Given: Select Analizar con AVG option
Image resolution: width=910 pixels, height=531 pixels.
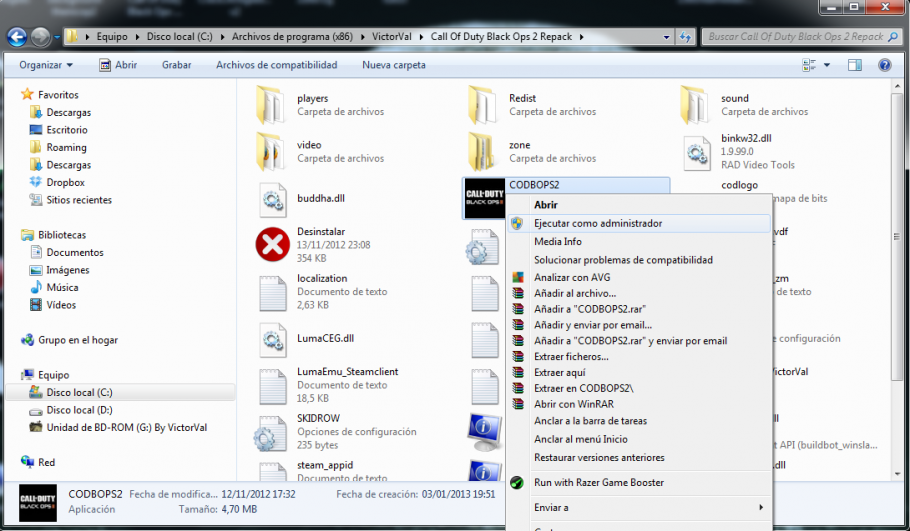Looking at the screenshot, I should 571,277.
